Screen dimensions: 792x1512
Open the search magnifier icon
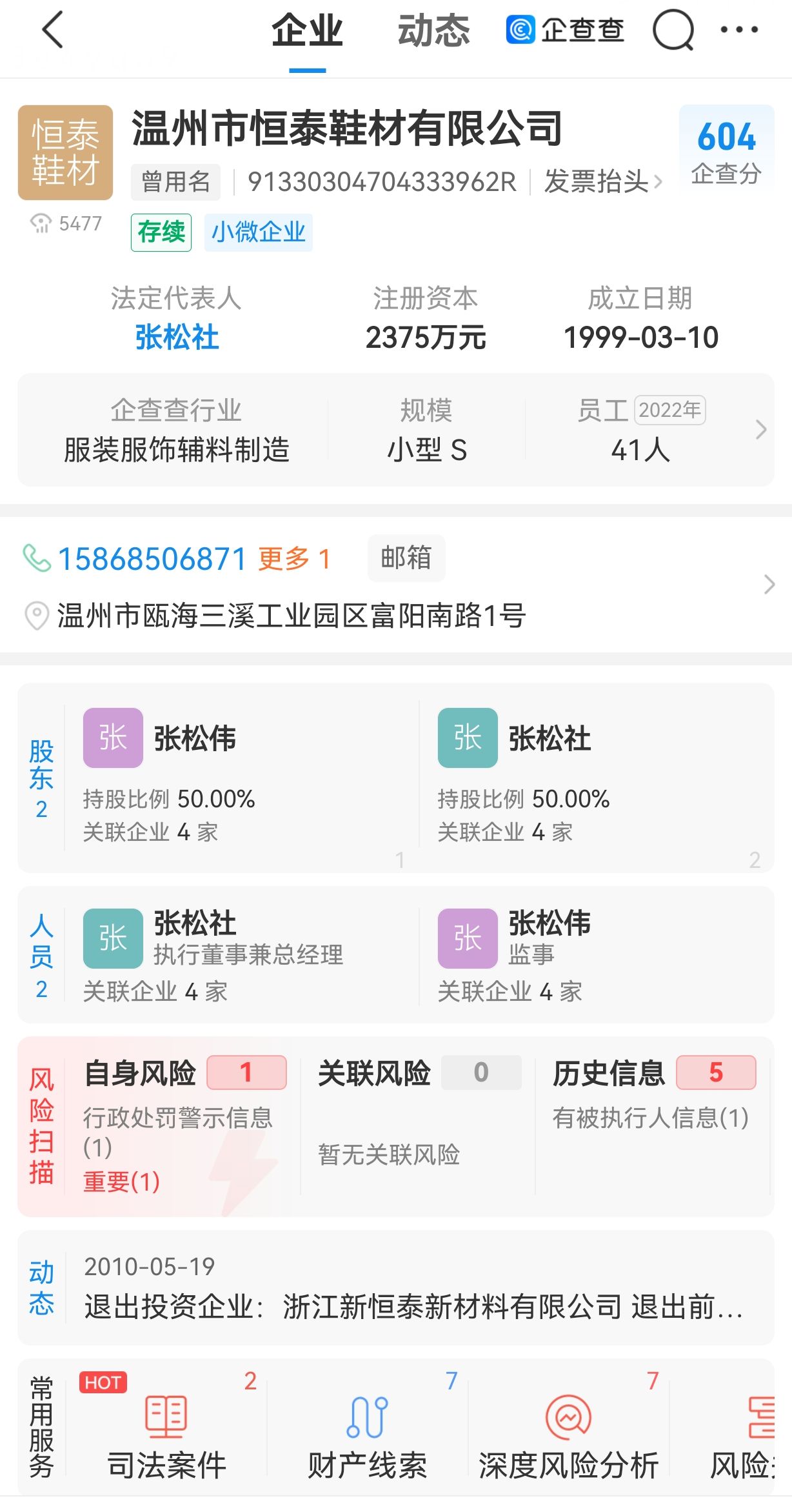673,30
